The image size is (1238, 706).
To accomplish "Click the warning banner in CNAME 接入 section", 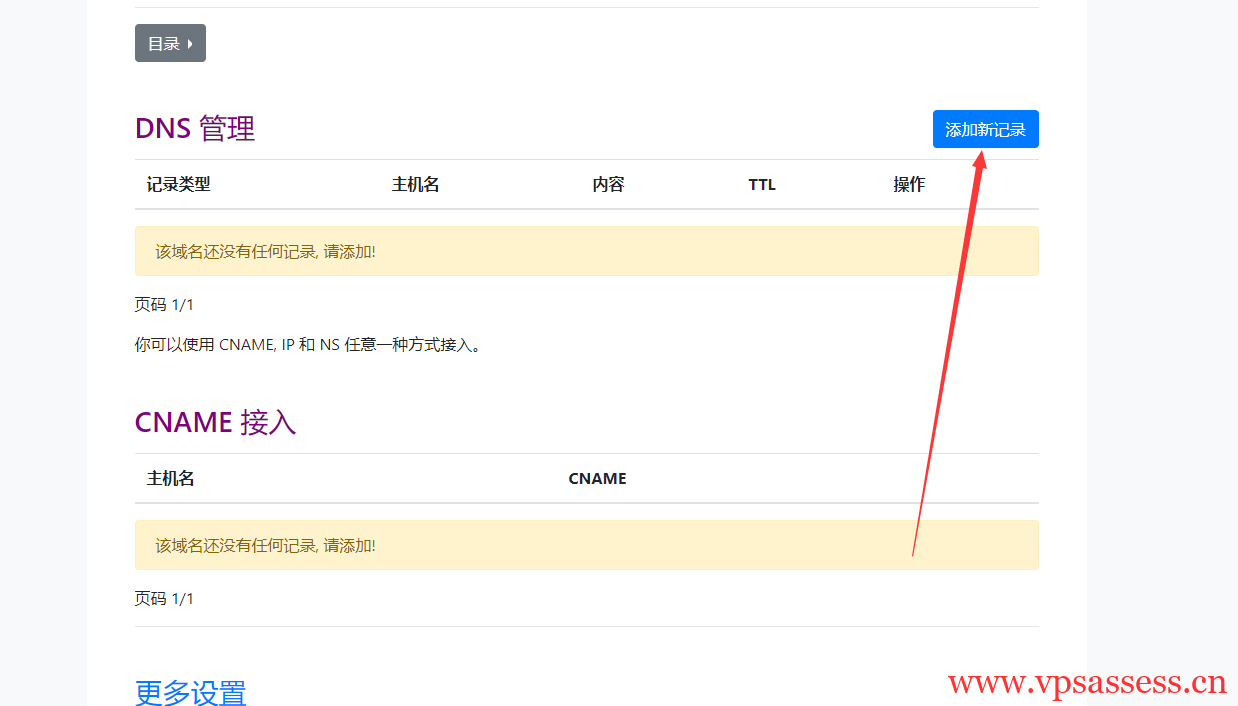I will point(586,545).
